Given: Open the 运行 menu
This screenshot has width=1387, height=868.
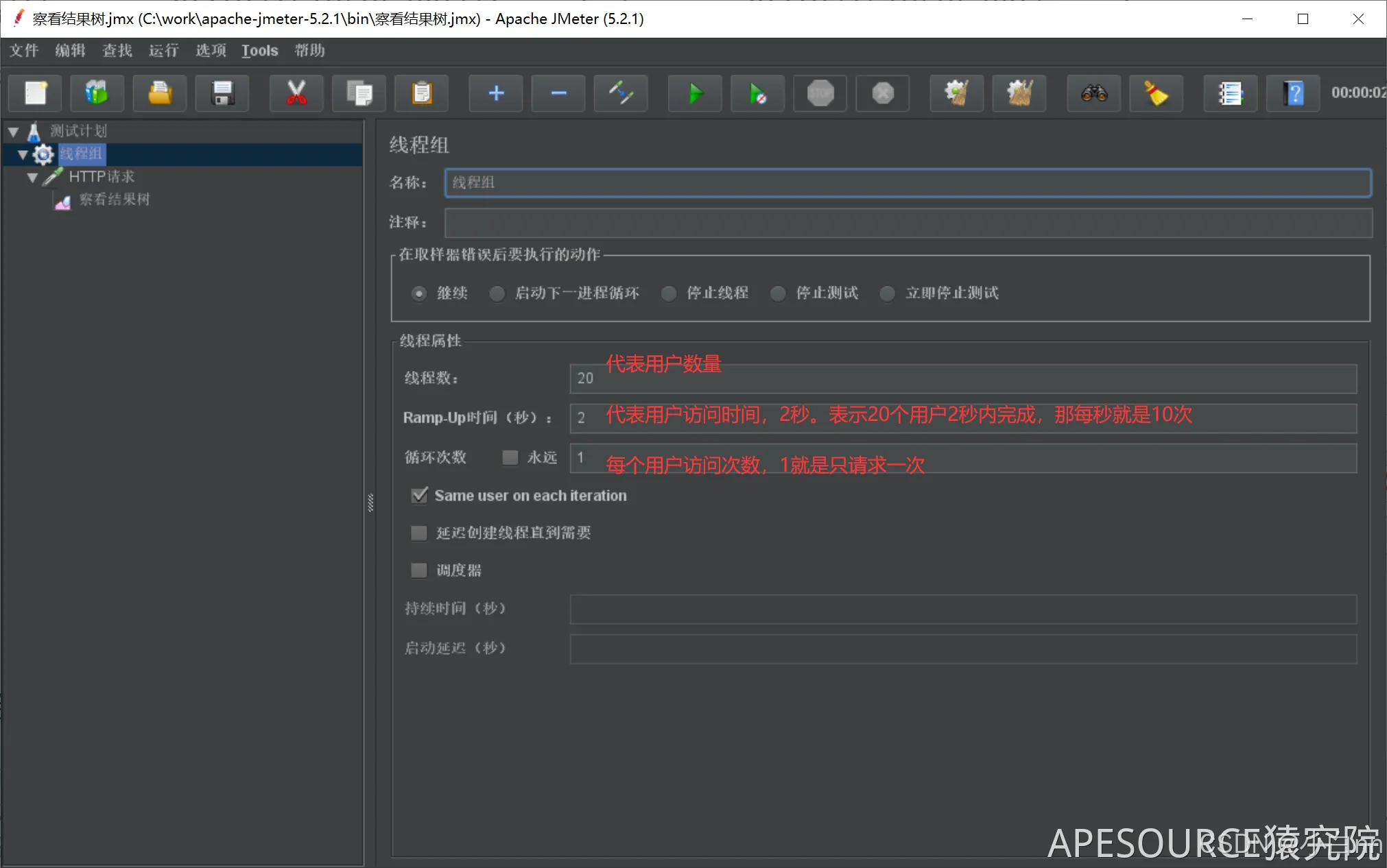Looking at the screenshot, I should 163,51.
